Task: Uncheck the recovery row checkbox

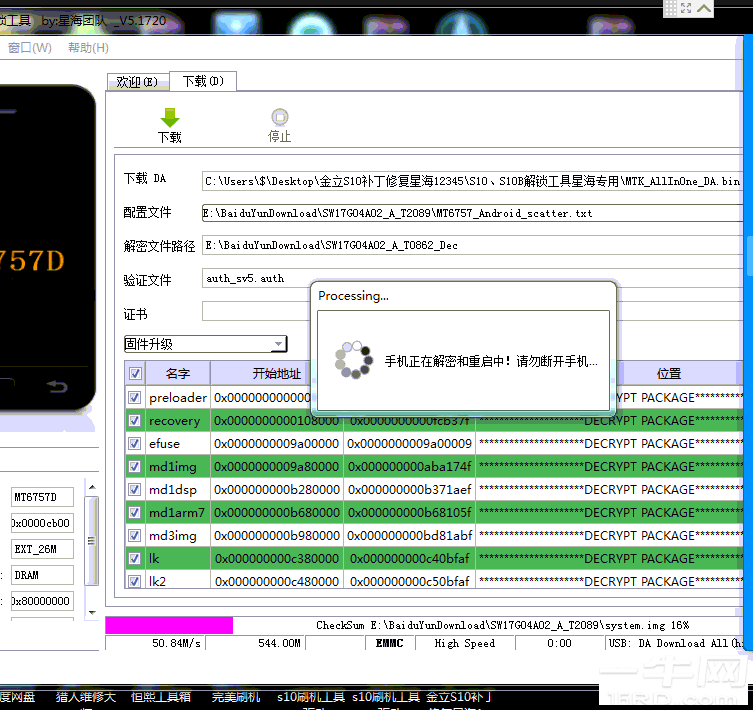Action: point(134,420)
